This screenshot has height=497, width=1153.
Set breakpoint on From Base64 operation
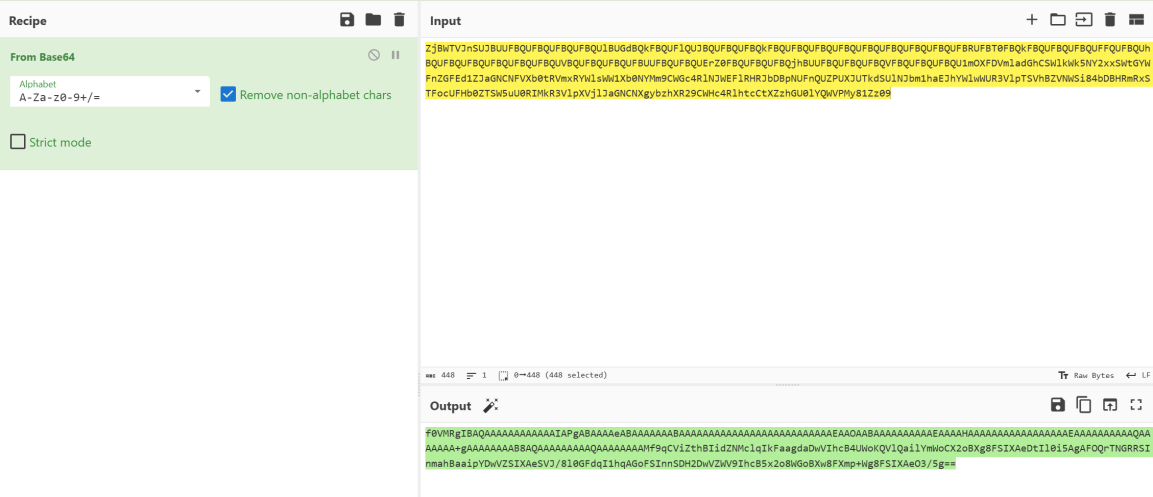[395, 56]
